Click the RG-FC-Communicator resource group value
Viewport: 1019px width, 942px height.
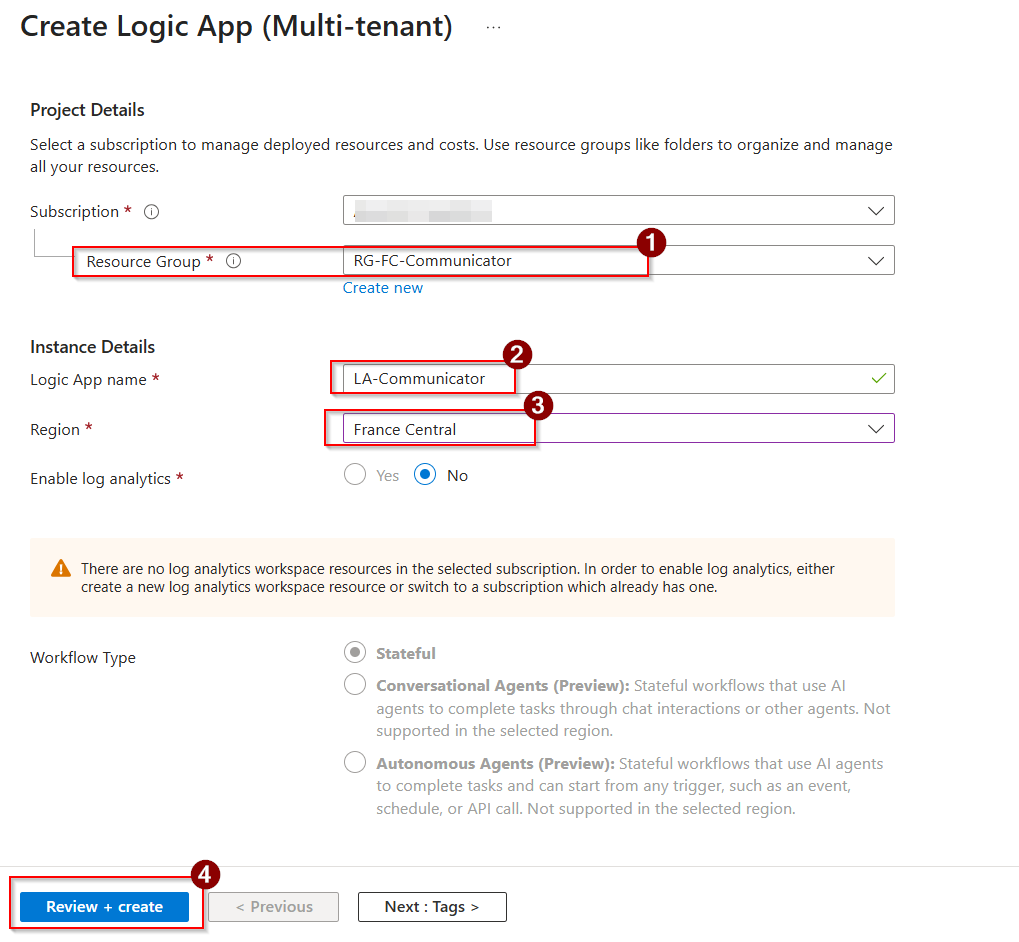tap(433, 261)
